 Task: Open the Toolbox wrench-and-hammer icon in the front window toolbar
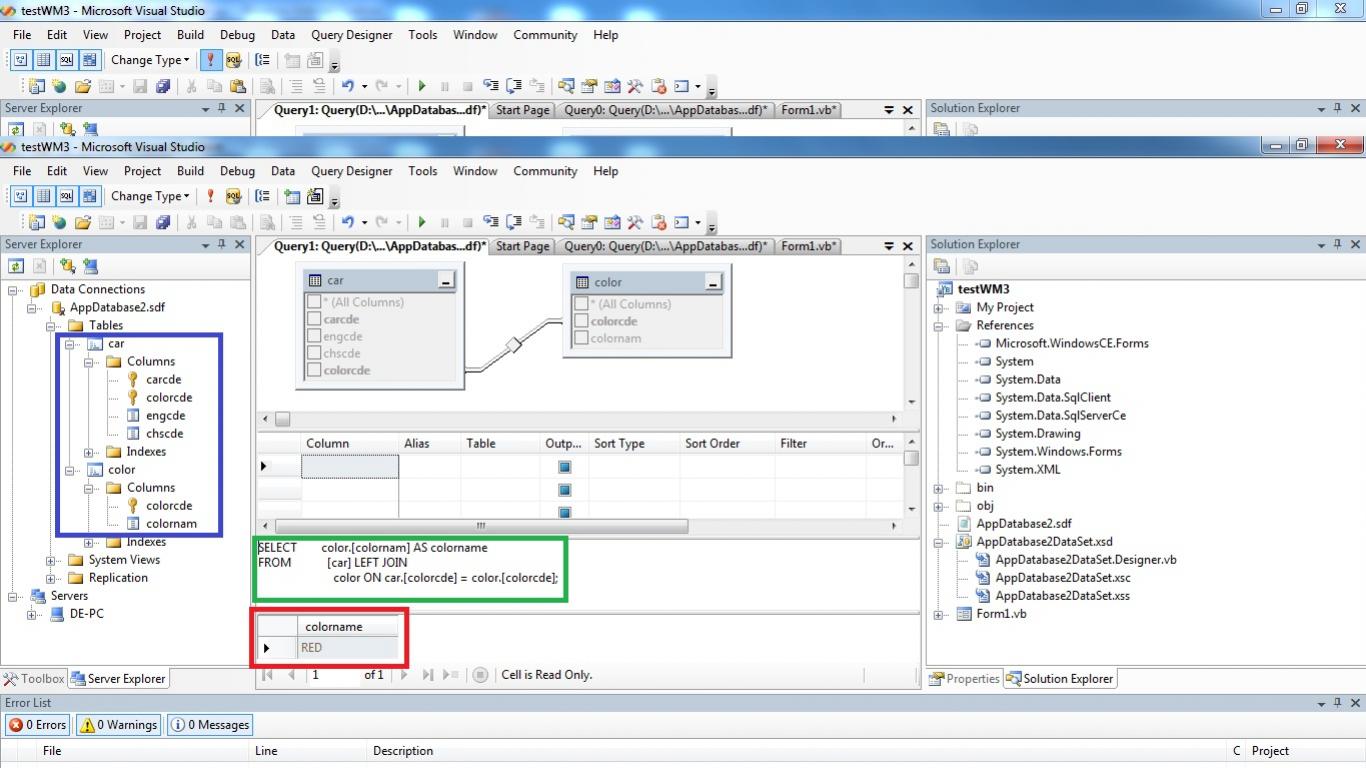[x=635, y=222]
